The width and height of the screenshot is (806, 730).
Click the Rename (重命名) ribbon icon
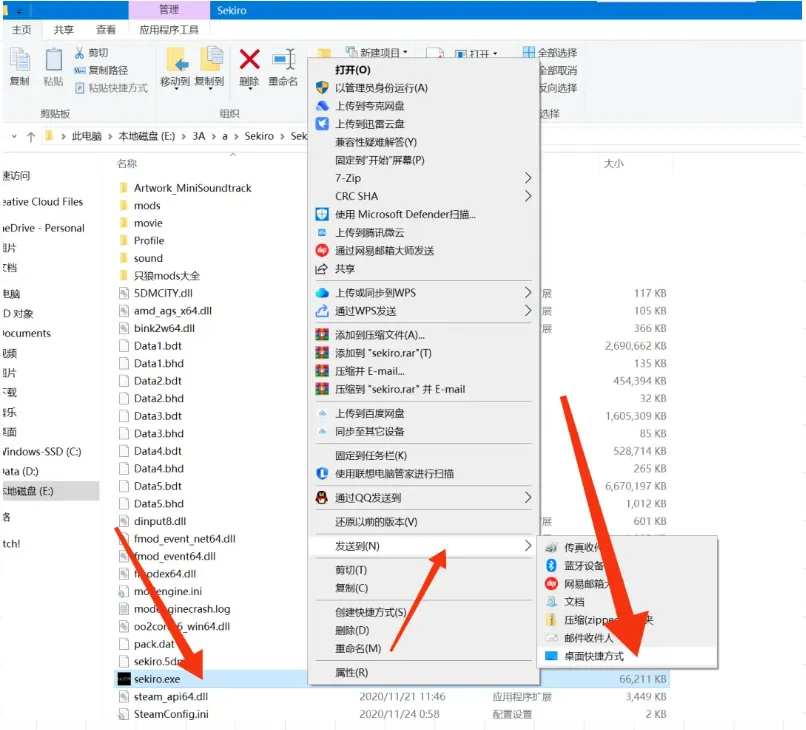click(x=283, y=66)
